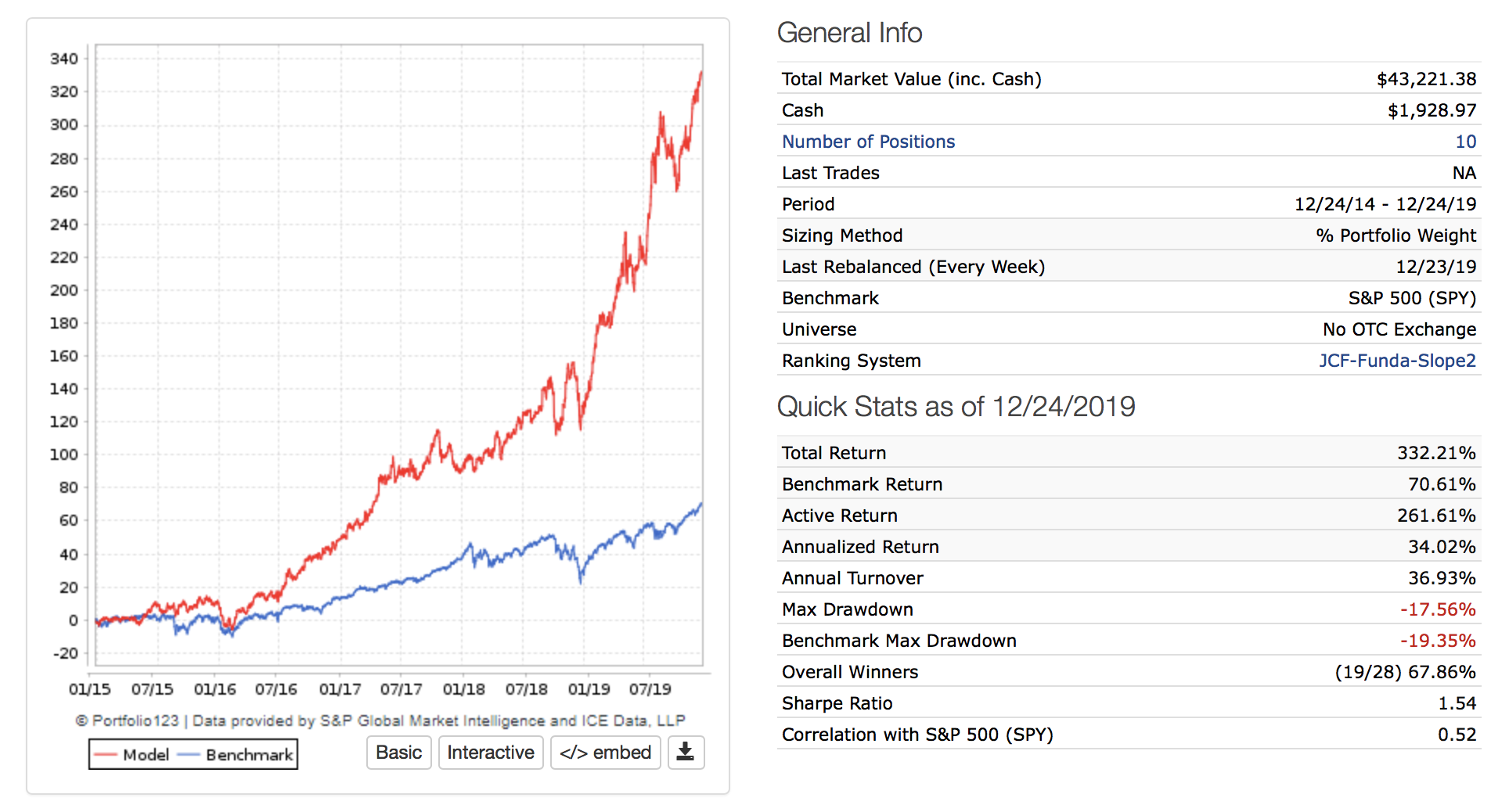Click the Portfolio123 data attribution text
The height and width of the screenshot is (812, 1509).
[x=380, y=720]
